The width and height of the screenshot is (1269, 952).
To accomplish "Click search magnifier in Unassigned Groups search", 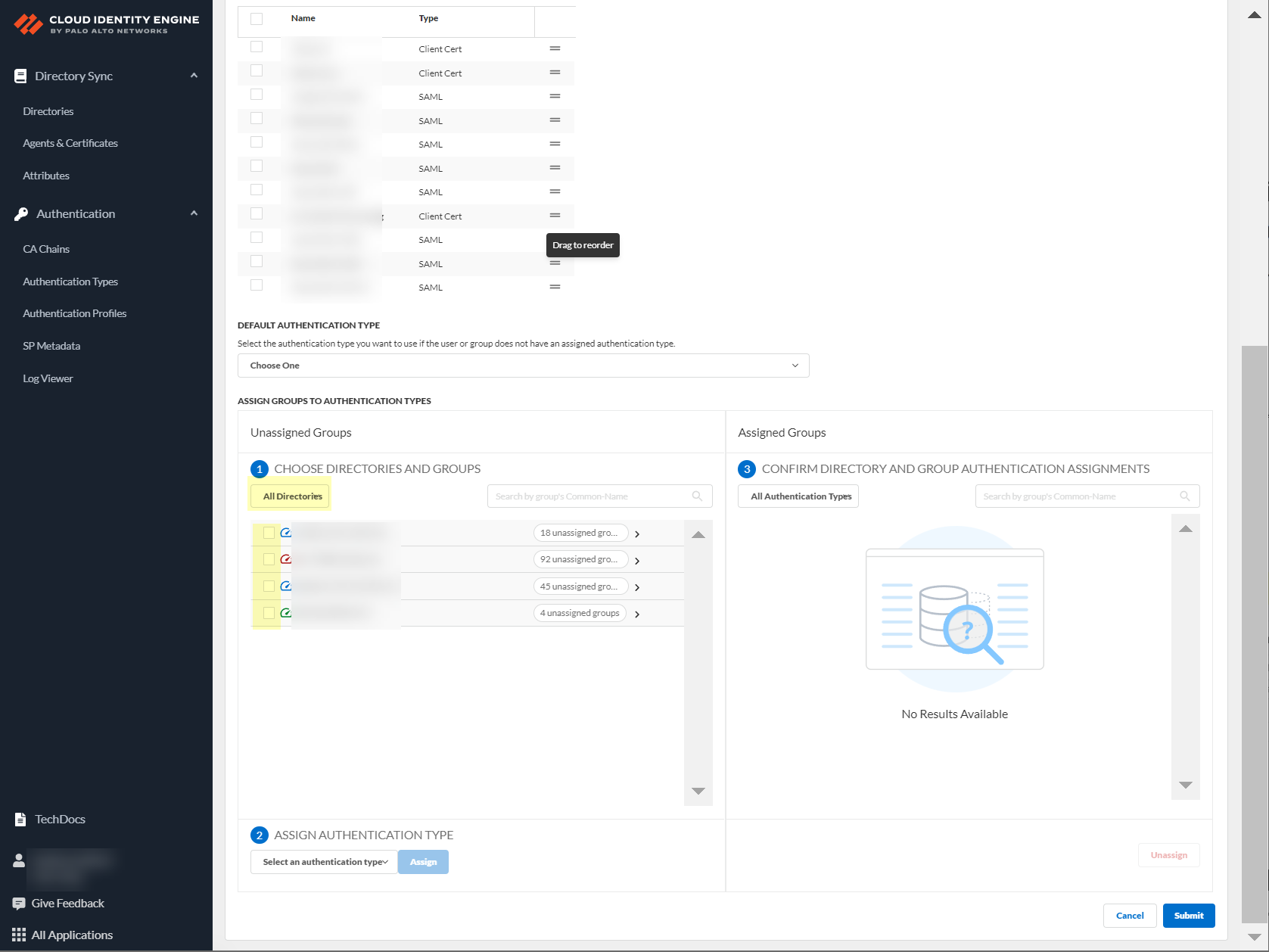I will tap(697, 496).
